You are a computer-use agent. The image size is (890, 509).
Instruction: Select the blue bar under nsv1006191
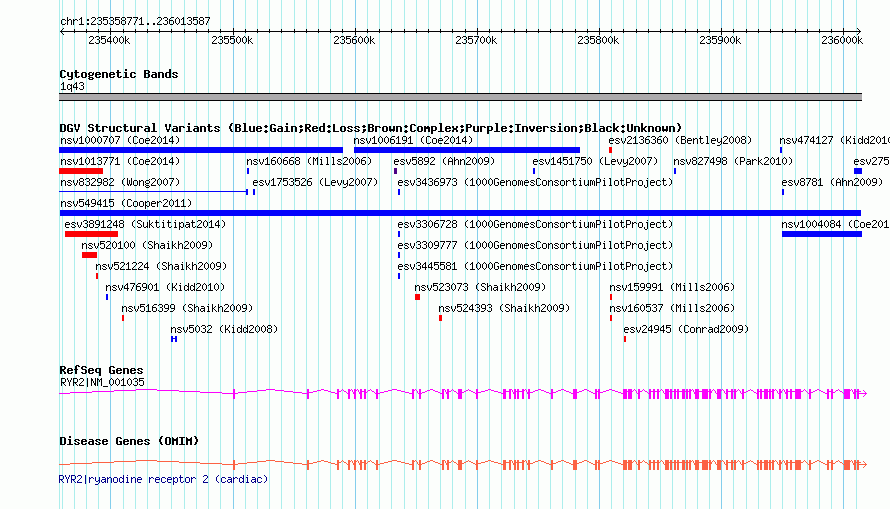point(467,150)
